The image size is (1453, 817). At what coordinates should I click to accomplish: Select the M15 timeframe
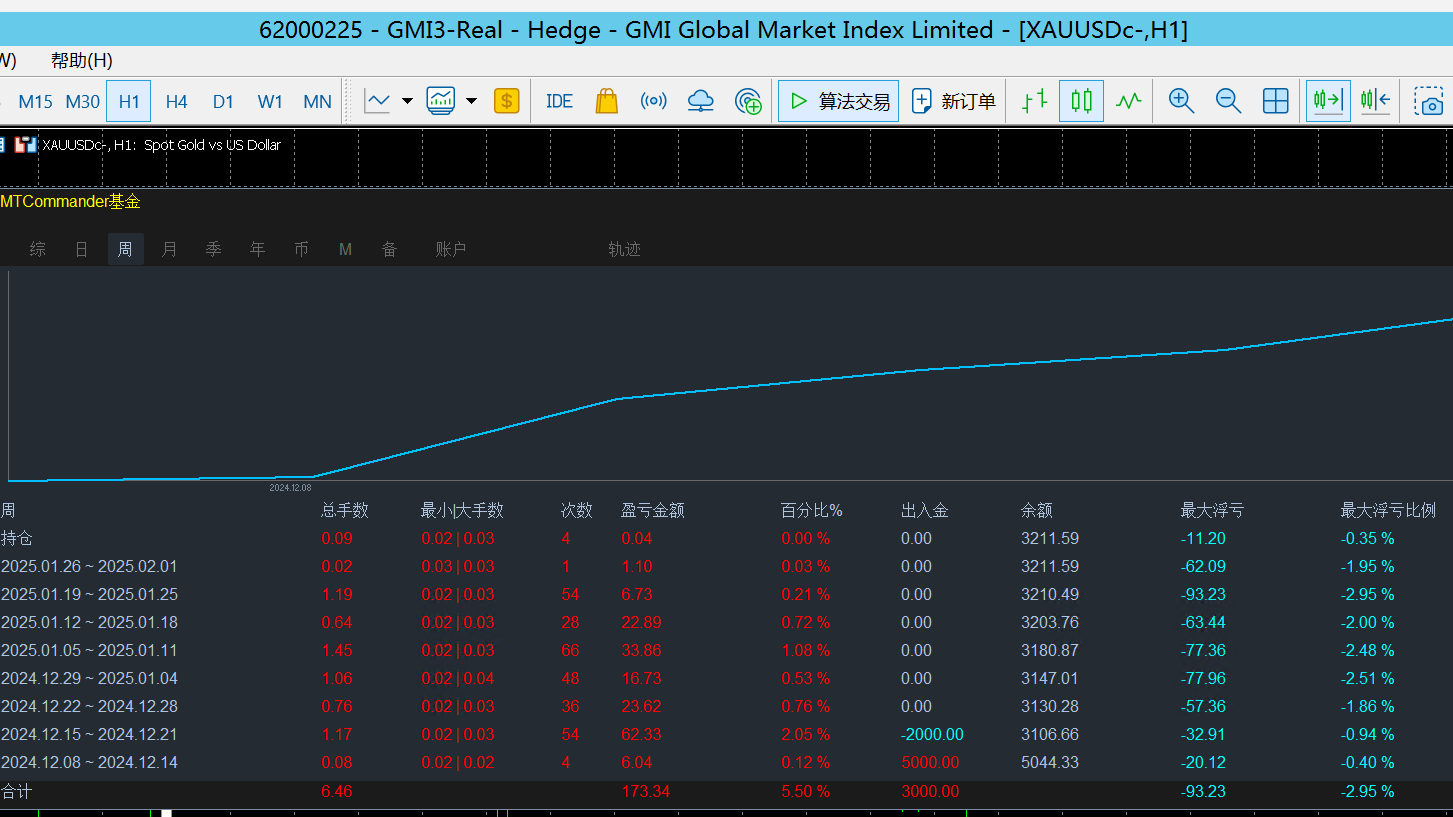35,101
